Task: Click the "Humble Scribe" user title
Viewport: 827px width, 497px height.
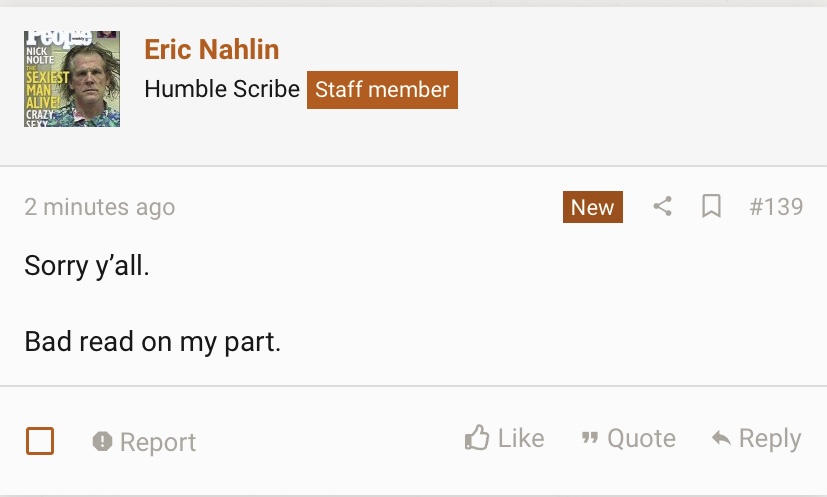Action: click(222, 89)
